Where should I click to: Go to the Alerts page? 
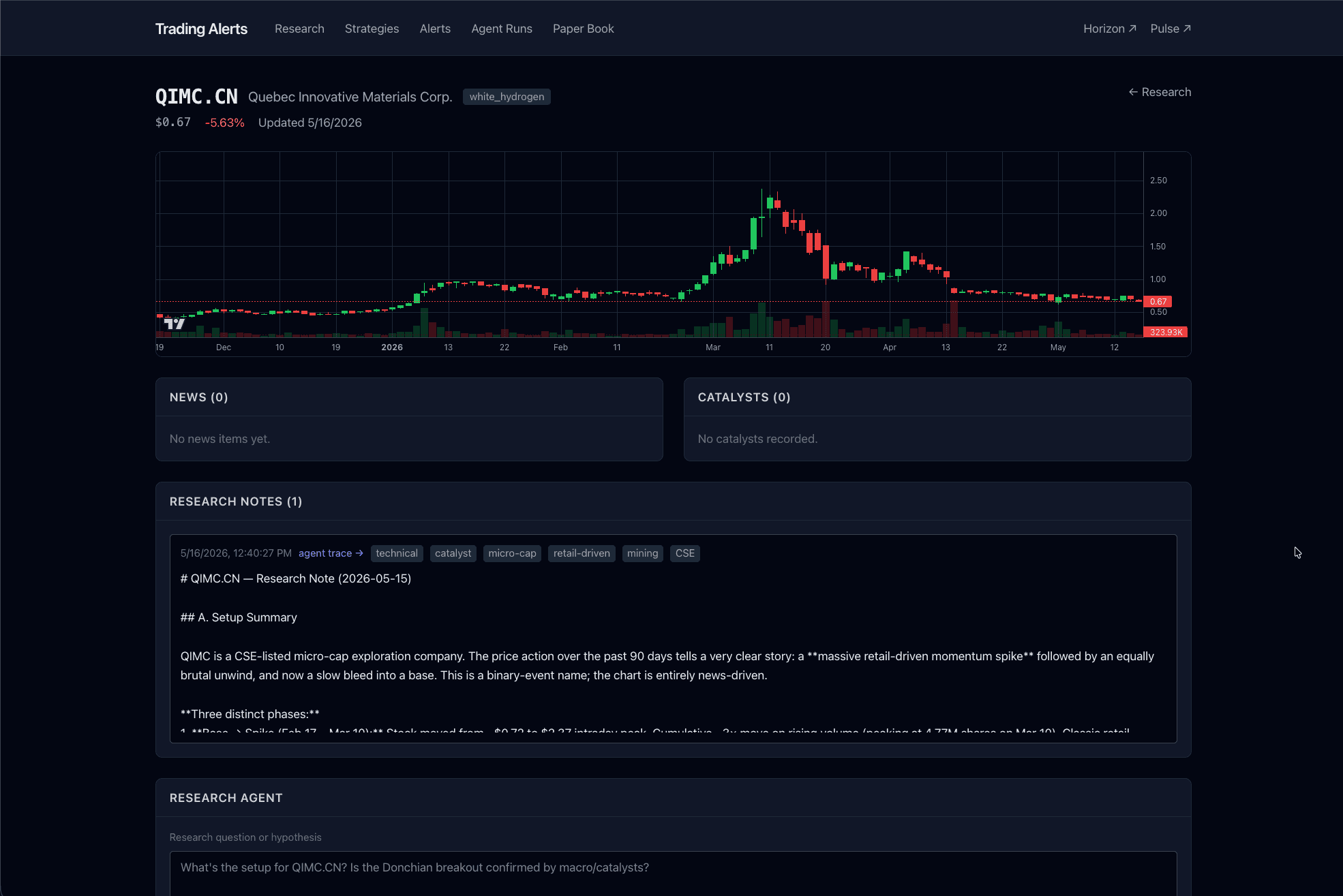435,29
